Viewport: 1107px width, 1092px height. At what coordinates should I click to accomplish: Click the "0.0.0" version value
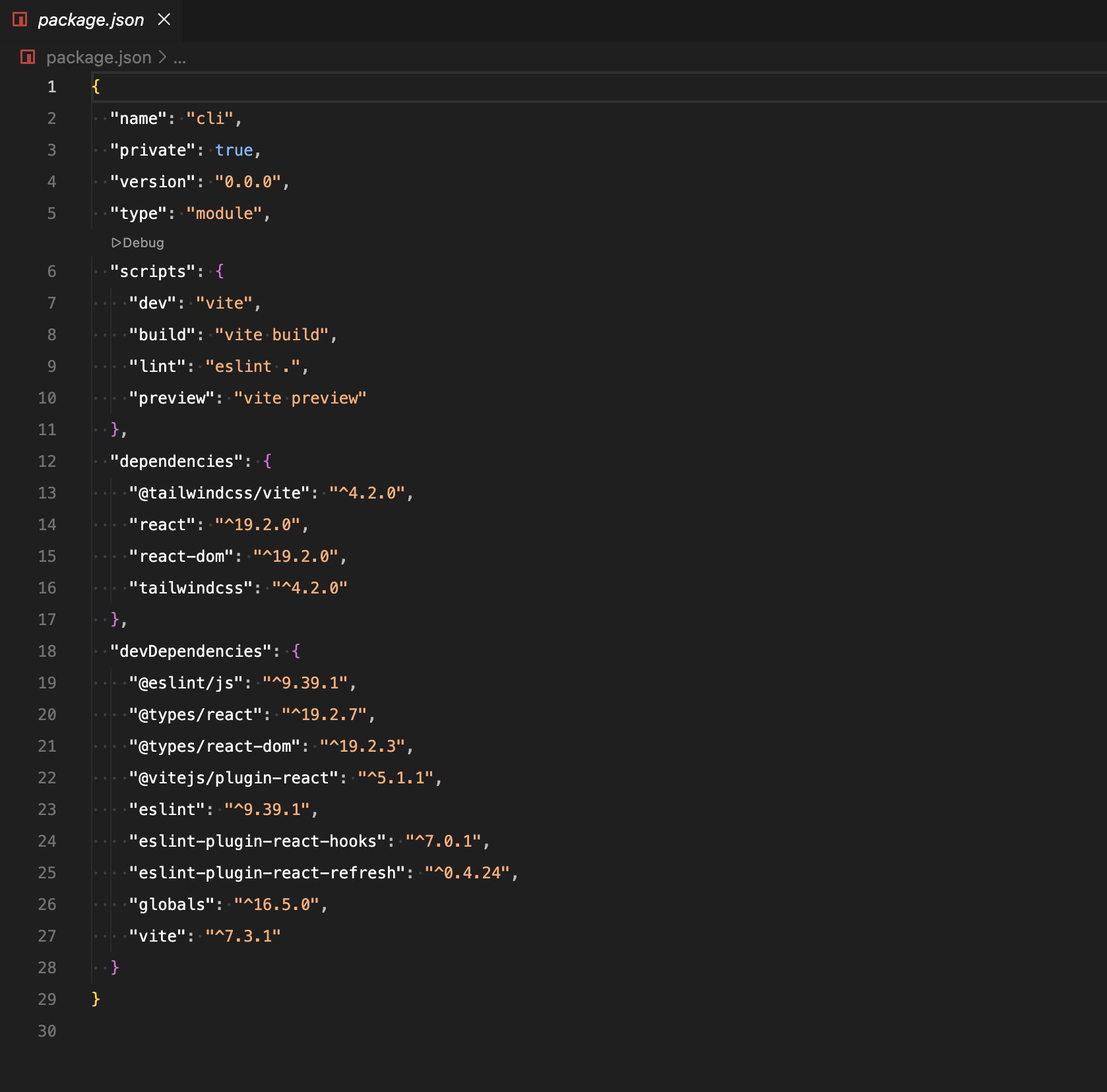click(248, 181)
